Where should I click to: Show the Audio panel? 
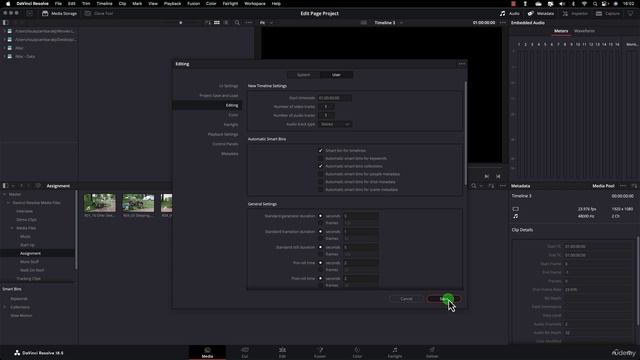(510, 13)
